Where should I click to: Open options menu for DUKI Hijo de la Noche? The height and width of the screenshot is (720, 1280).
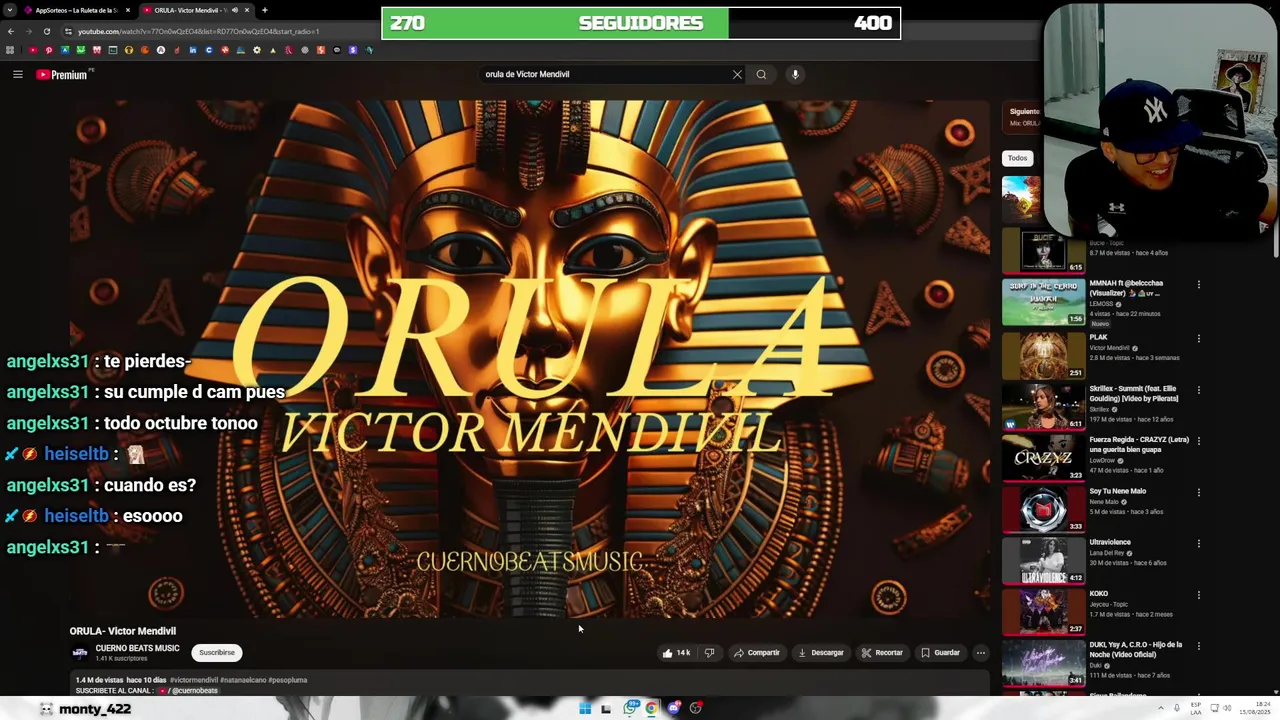pos(1198,647)
